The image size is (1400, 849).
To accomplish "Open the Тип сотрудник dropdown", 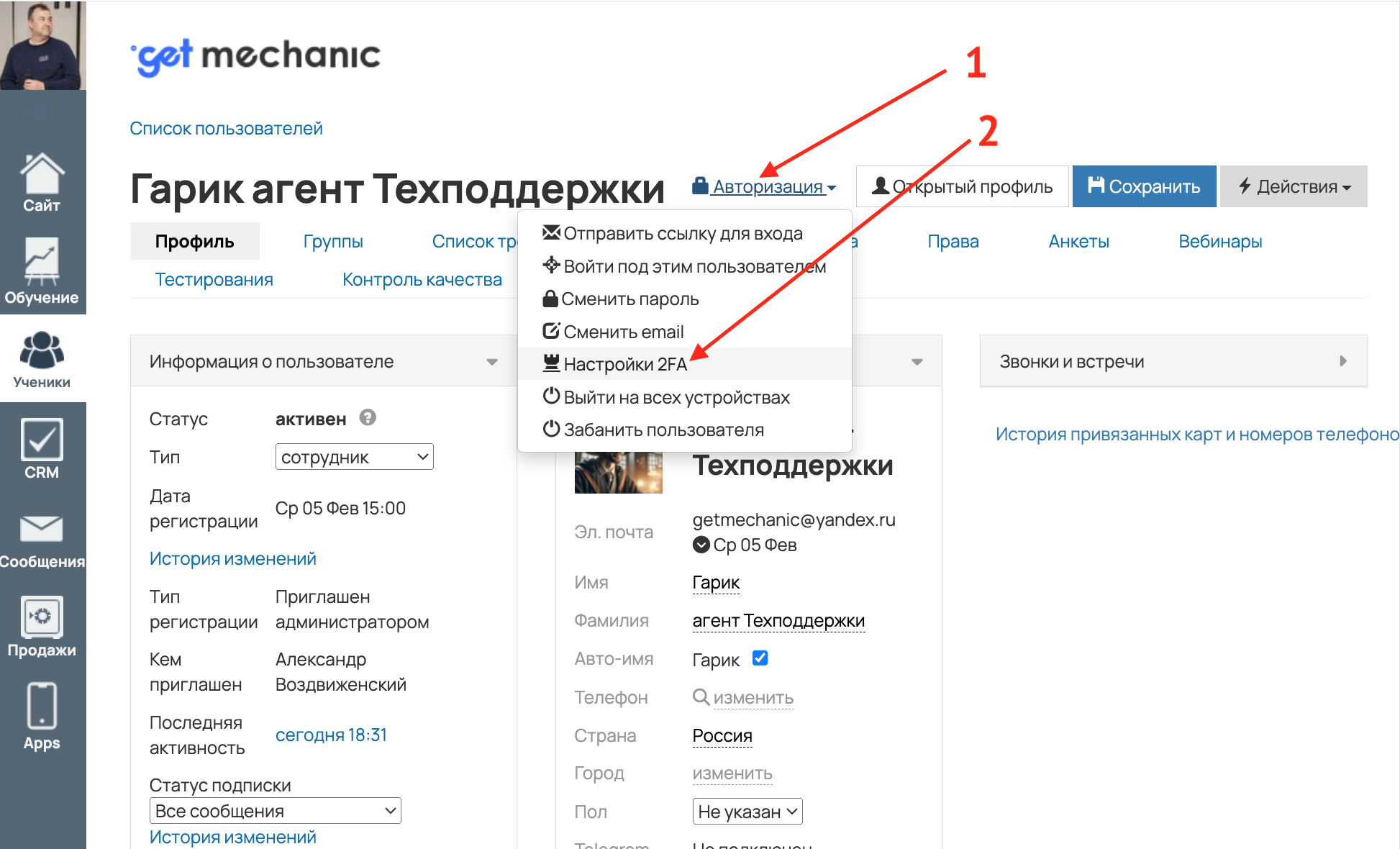I will point(354,457).
